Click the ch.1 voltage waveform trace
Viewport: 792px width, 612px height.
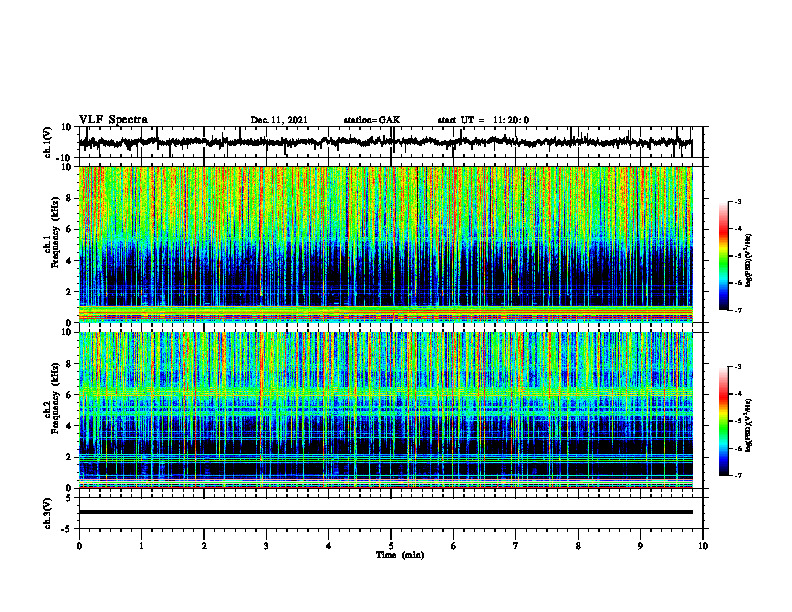[x=385, y=142]
